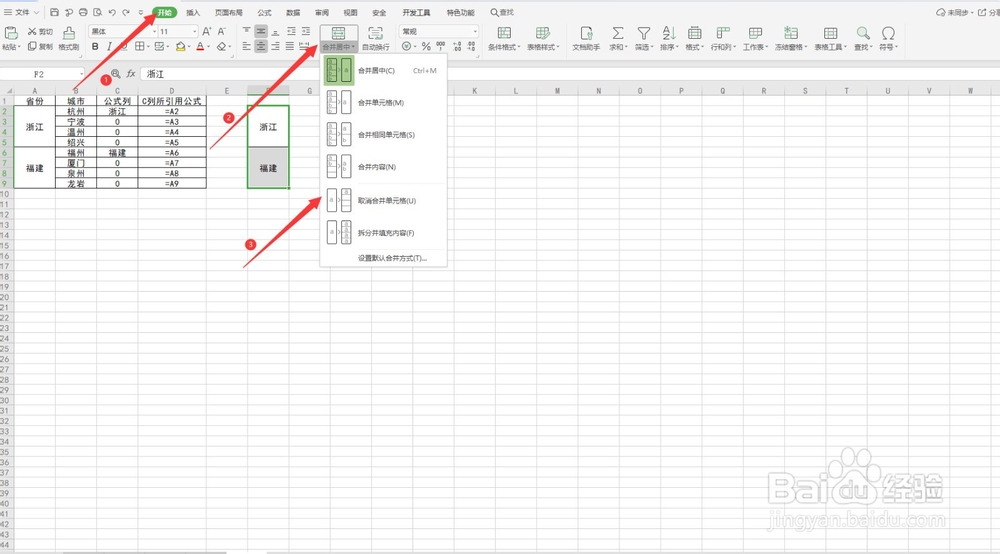Image resolution: width=1000 pixels, height=554 pixels.
Task: Select Unmerge Cells (取消合并单元格(U)) menu item
Action: pos(383,200)
